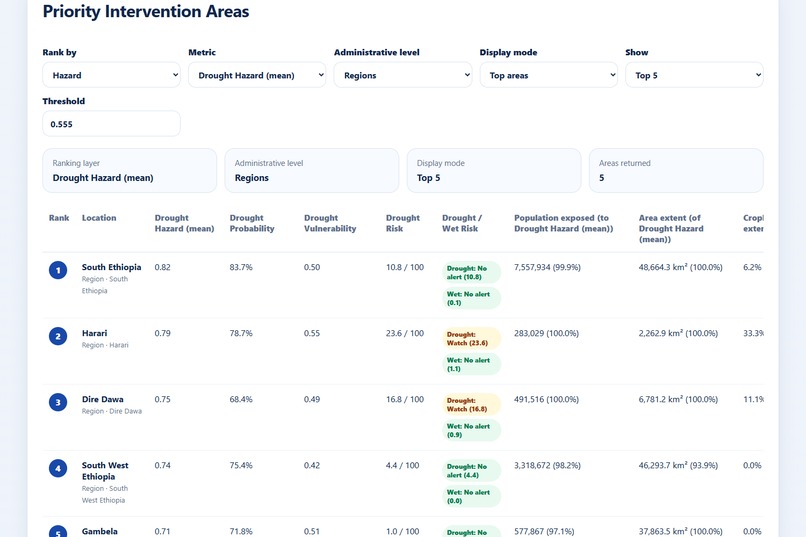806x537 pixels.
Task: Open the Administrative level dropdown showing Regions
Action: (x=402, y=75)
